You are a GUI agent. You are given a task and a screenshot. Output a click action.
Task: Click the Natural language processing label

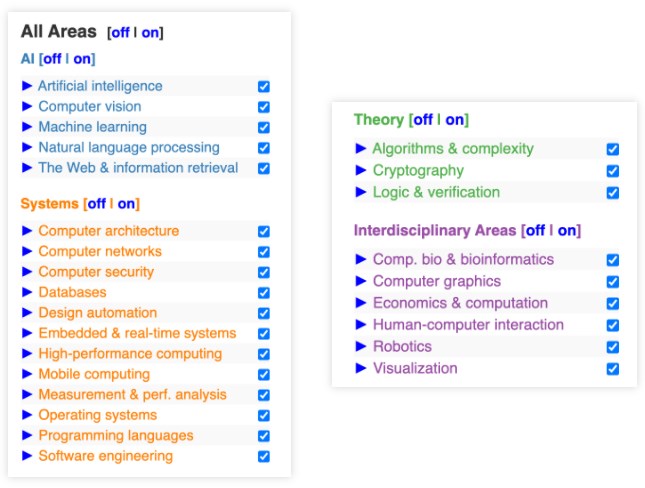(x=129, y=147)
